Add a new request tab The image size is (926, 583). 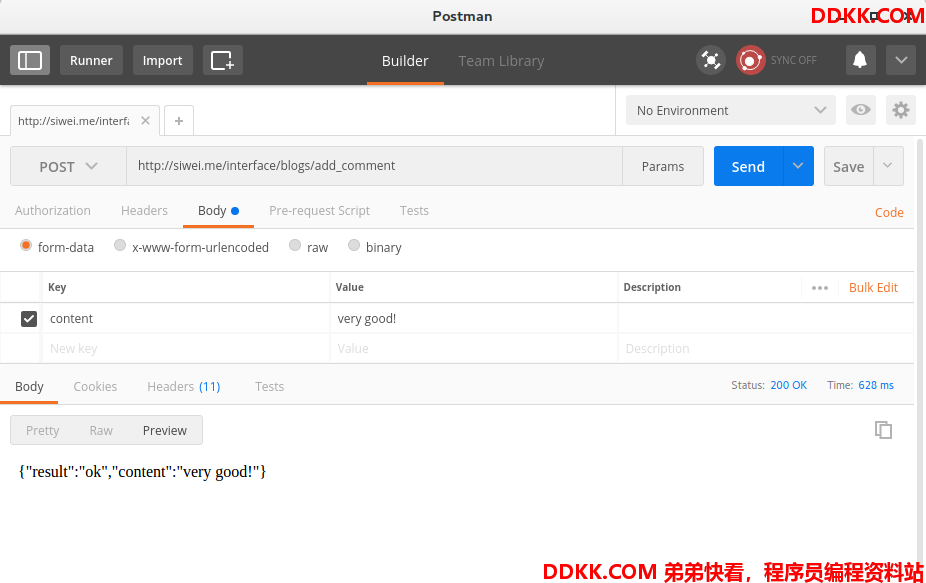click(x=179, y=121)
